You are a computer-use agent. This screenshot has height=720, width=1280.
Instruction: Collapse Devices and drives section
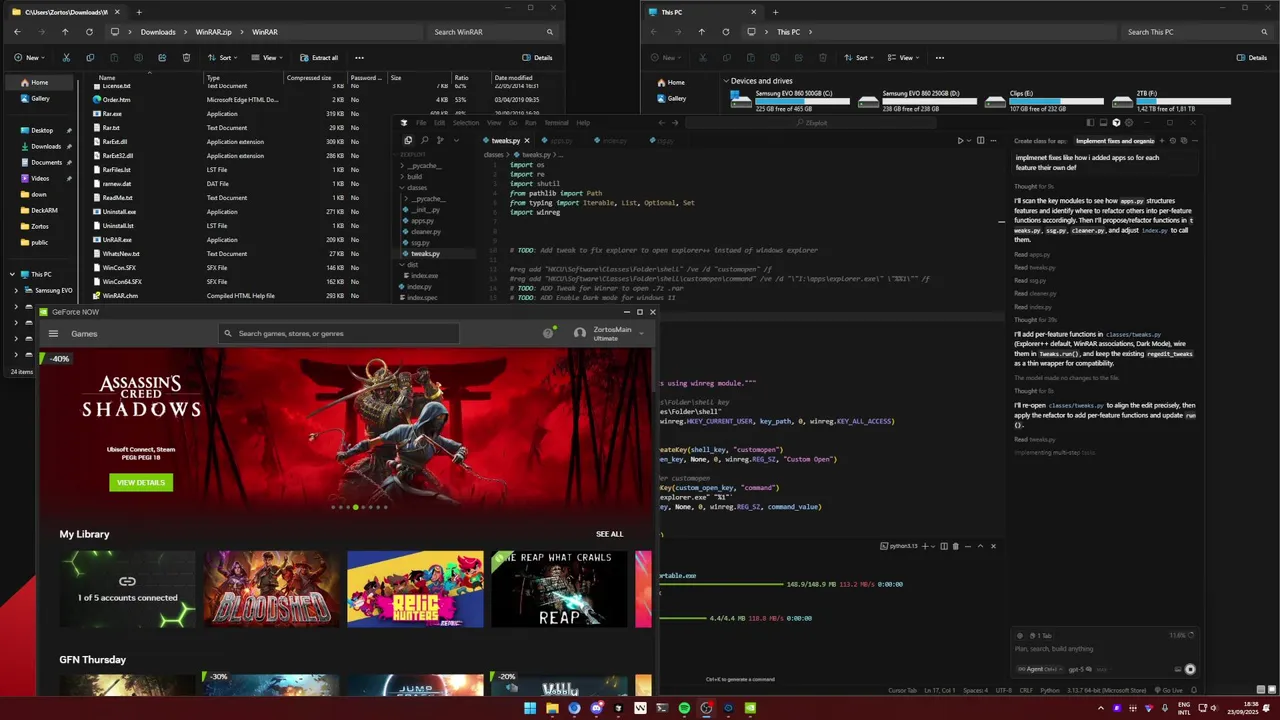726,81
